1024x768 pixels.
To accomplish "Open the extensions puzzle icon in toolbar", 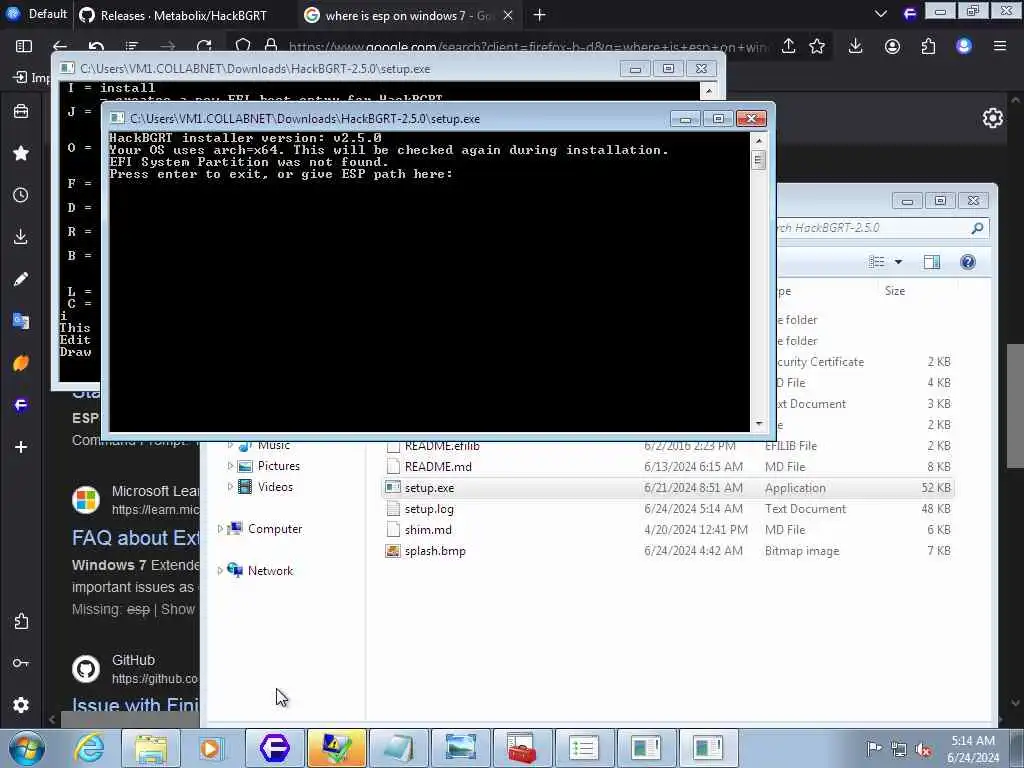I will (x=928, y=46).
